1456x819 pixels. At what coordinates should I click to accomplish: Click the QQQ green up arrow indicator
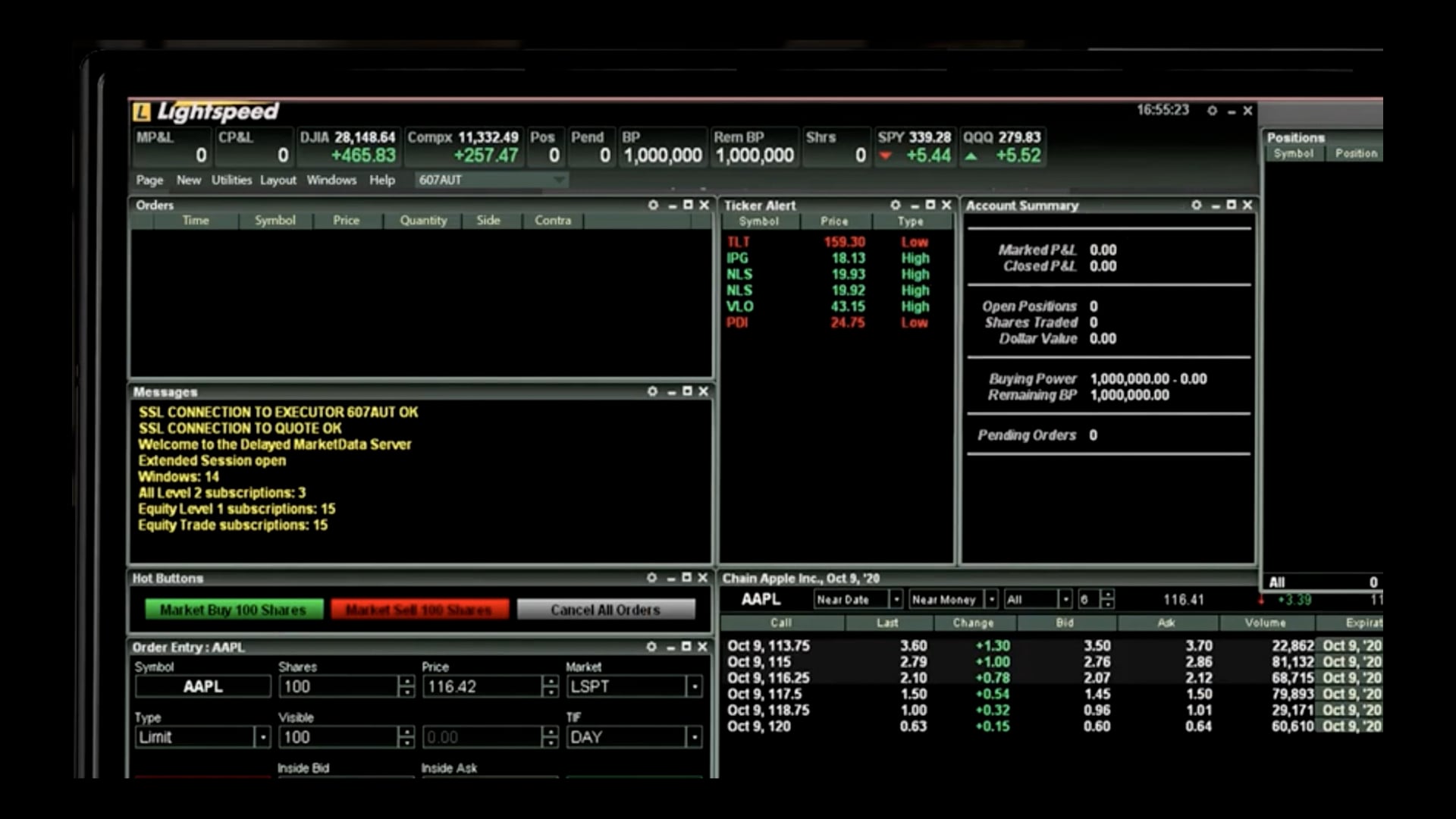(x=971, y=156)
